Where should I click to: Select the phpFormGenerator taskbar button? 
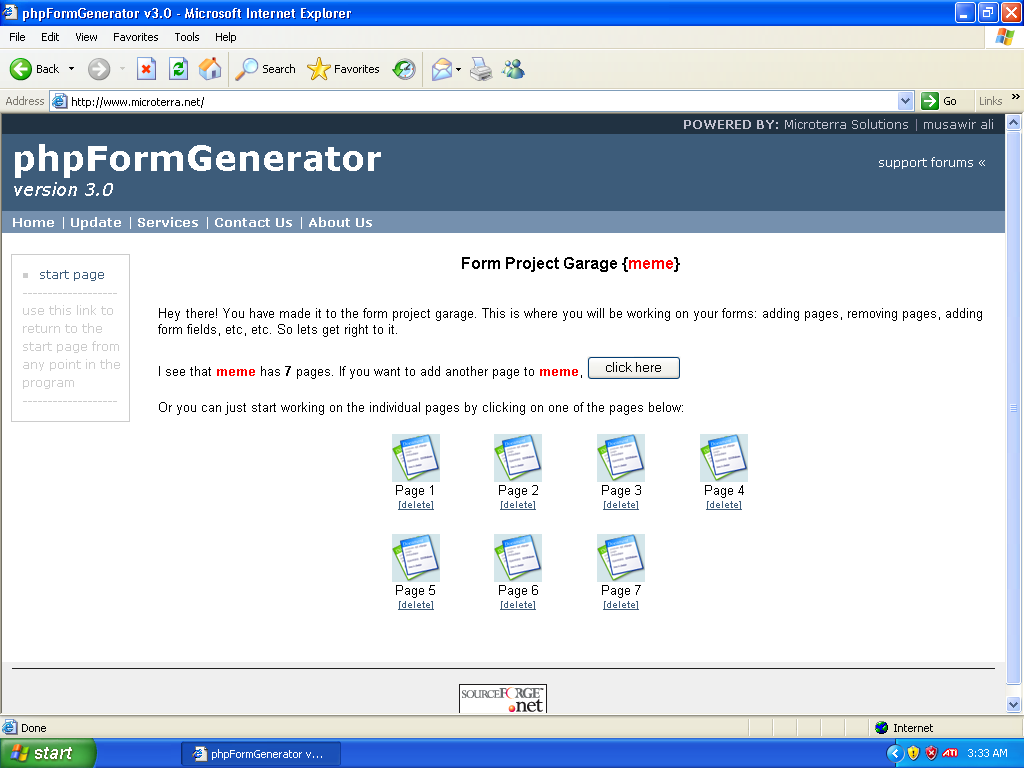261,754
